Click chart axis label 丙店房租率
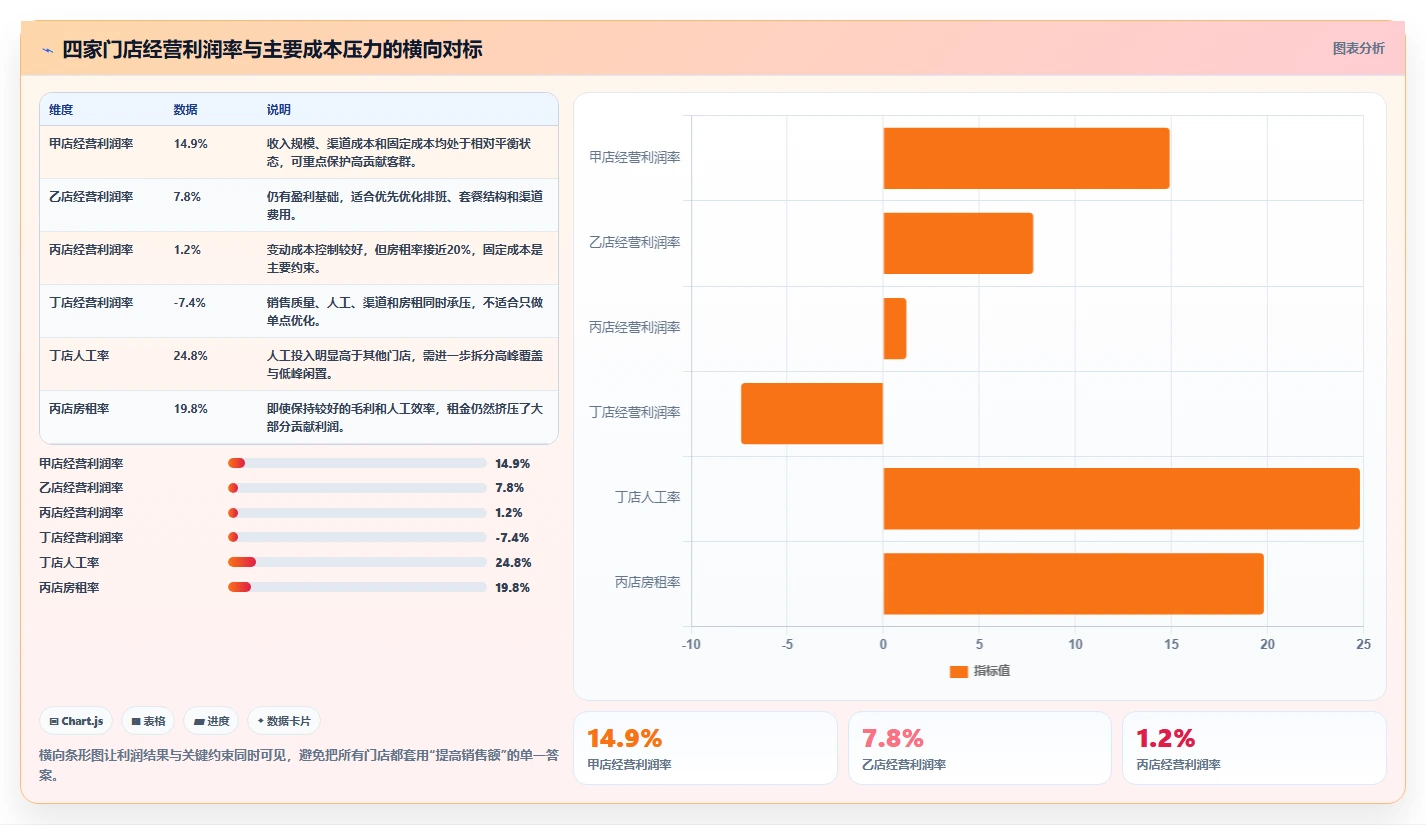 [647, 582]
